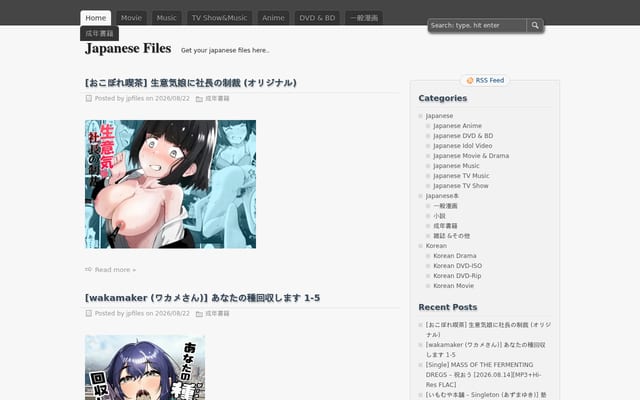Screen dimensions: 640x400
Task: Click the Categories heading
Action: (x=442, y=98)
